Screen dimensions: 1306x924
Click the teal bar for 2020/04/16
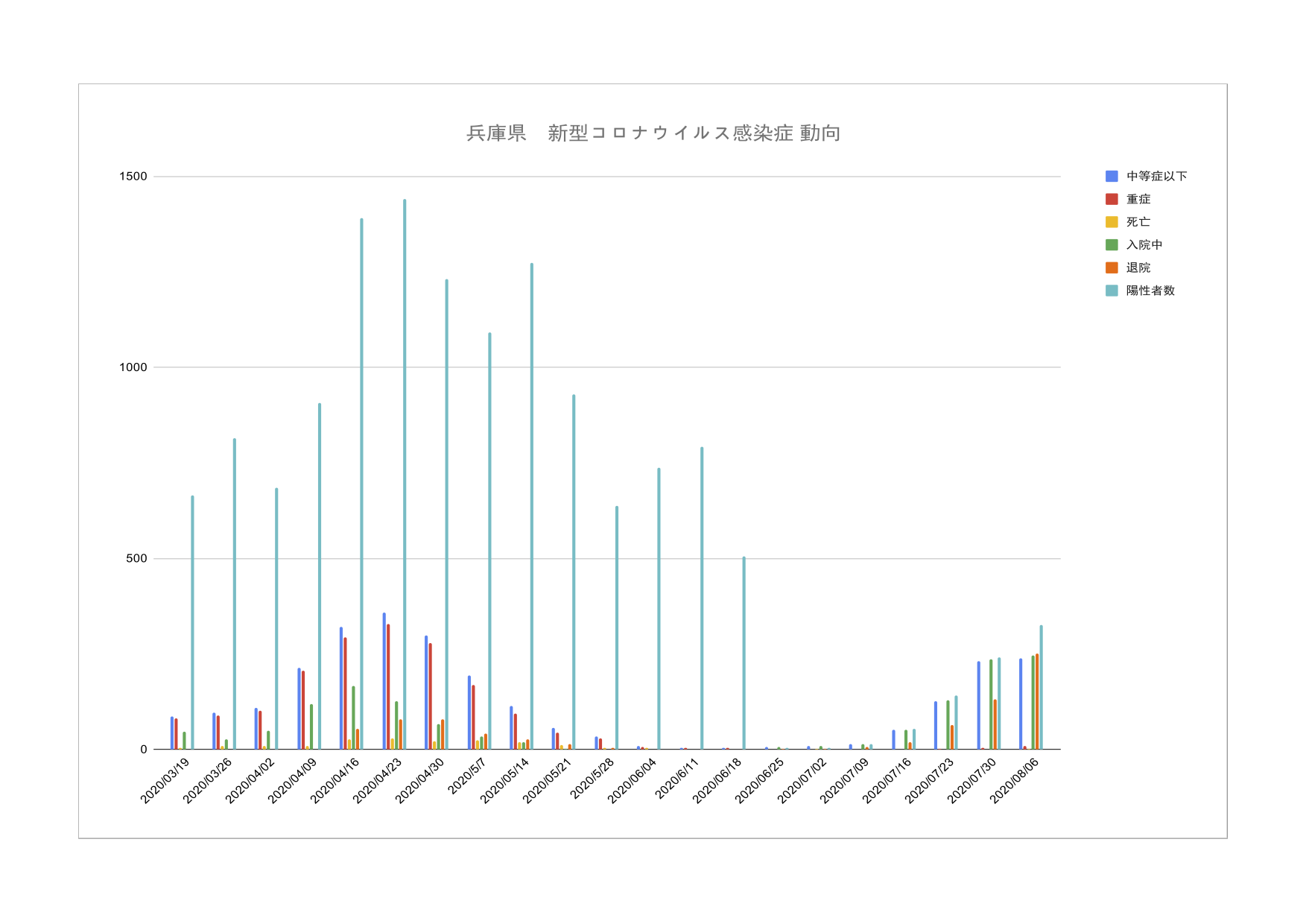point(362,484)
